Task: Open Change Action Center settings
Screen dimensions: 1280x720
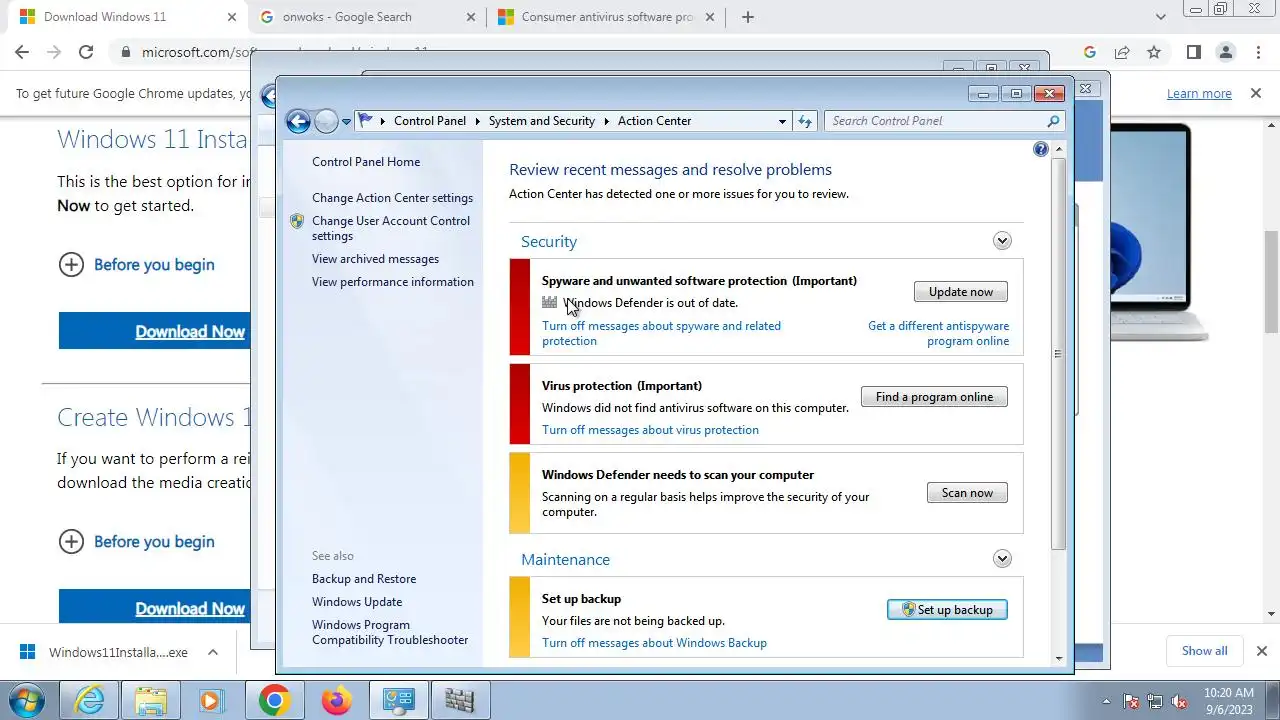Action: 392,198
